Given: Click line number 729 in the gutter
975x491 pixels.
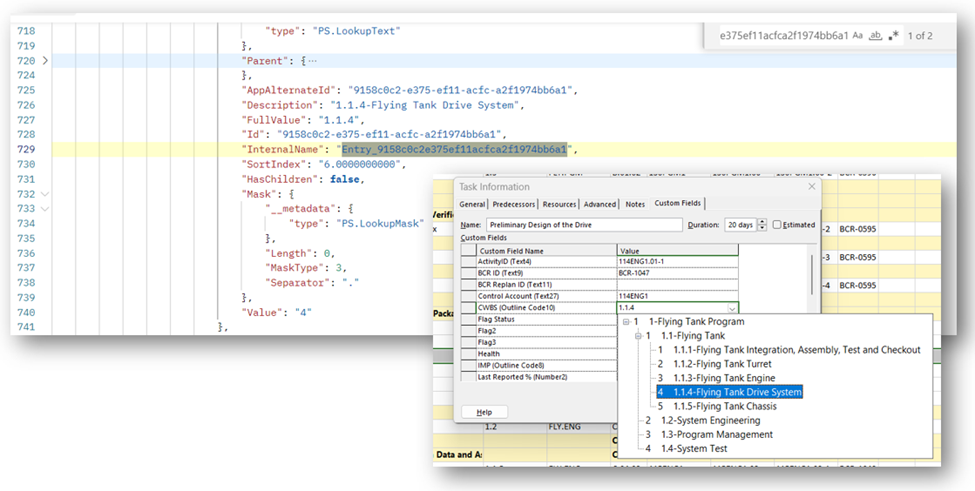Looking at the screenshot, I should click(x=25, y=150).
